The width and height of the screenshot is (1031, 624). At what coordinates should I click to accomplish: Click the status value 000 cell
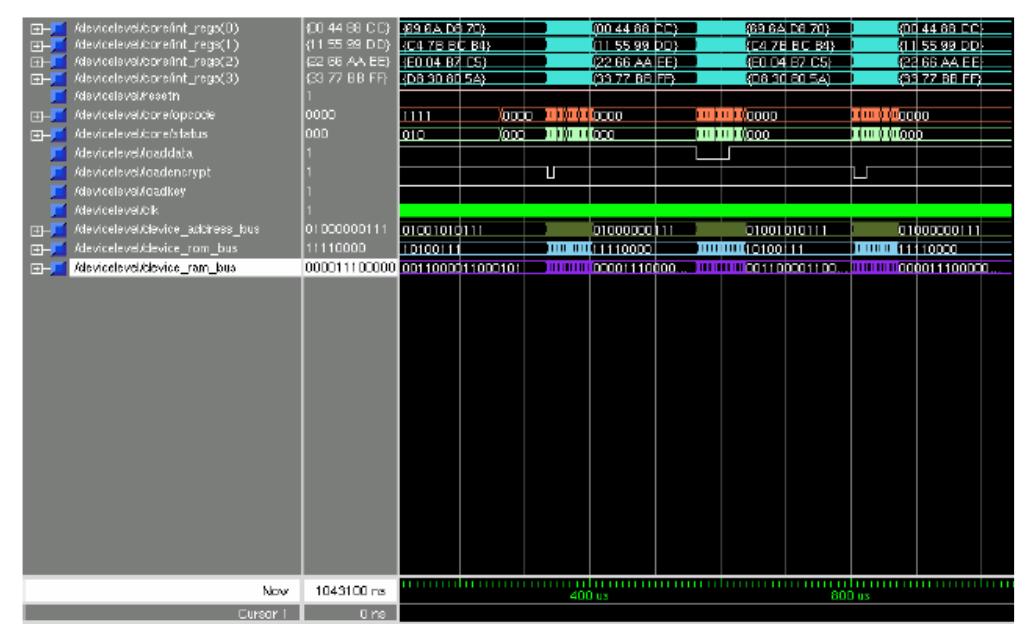tap(317, 133)
